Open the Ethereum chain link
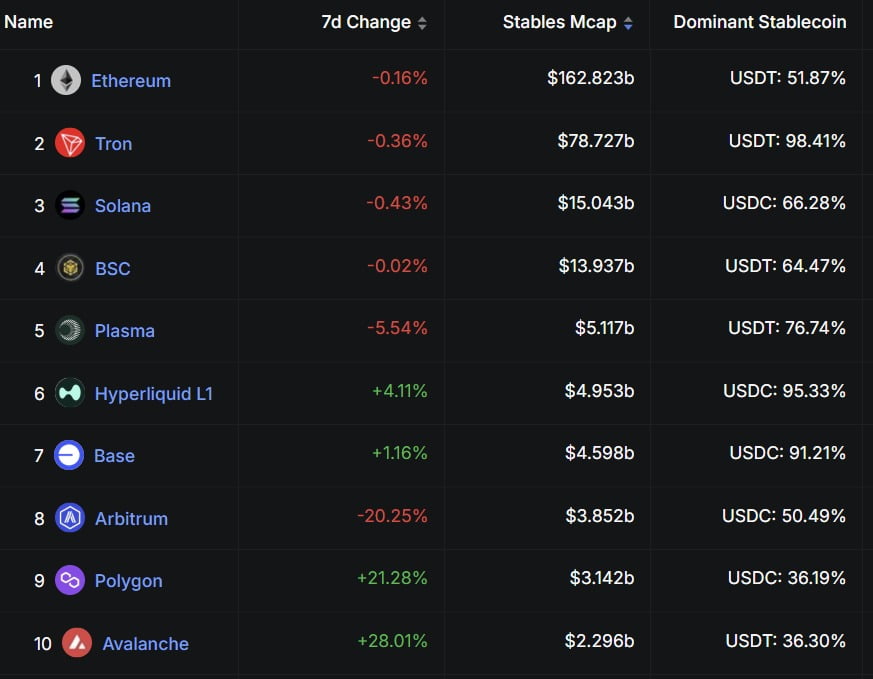873x679 pixels. (131, 81)
